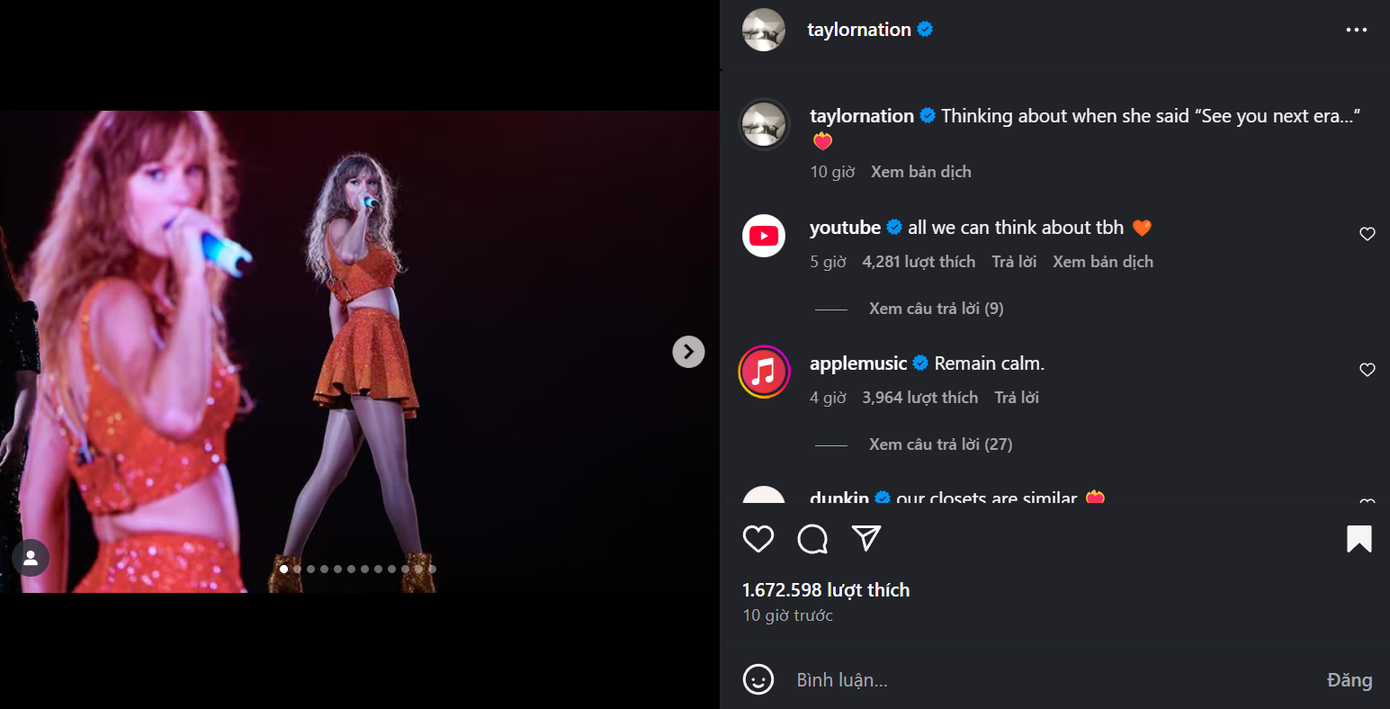Open the three-dot more options menu
This screenshot has width=1390, height=709.
[x=1356, y=30]
